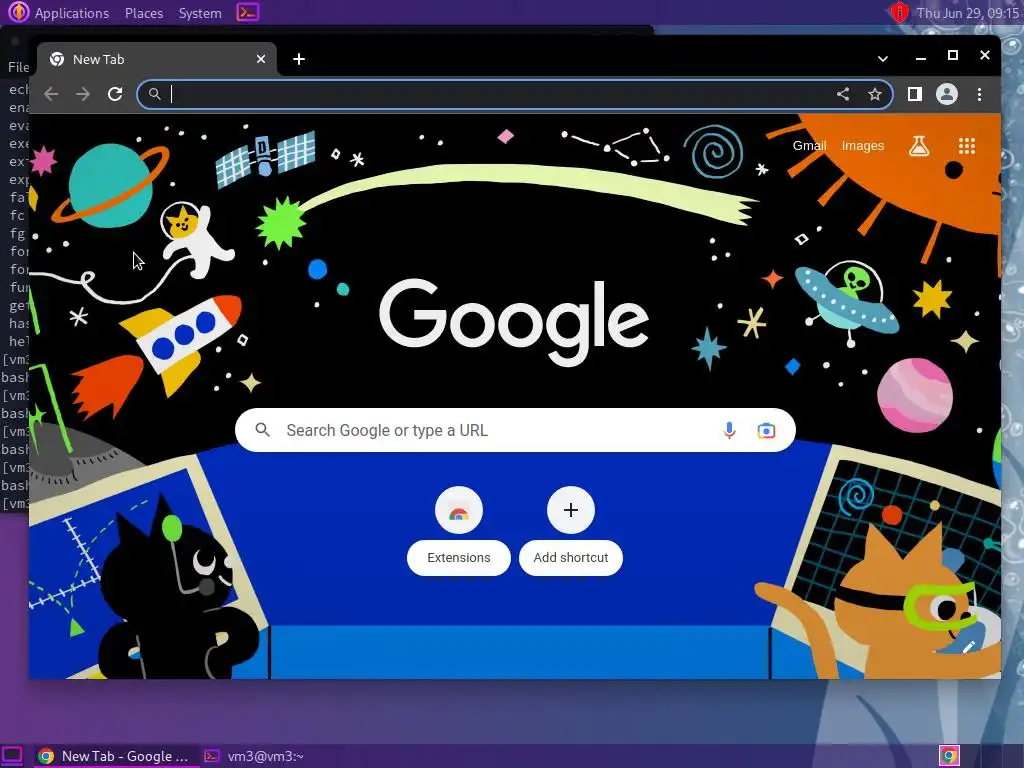This screenshot has height=768, width=1024.
Task: Share this page via address bar icon
Action: click(x=843, y=94)
